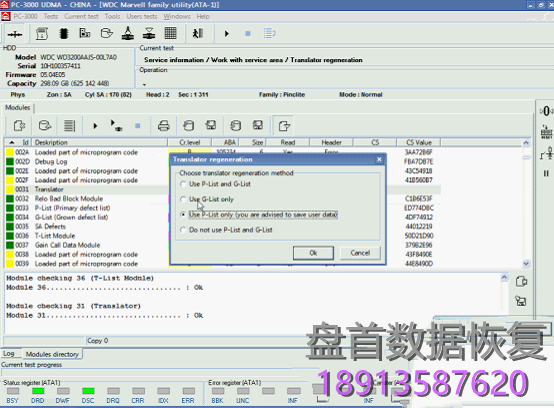
Task: Sort by CS Value column header
Action: coord(419,142)
